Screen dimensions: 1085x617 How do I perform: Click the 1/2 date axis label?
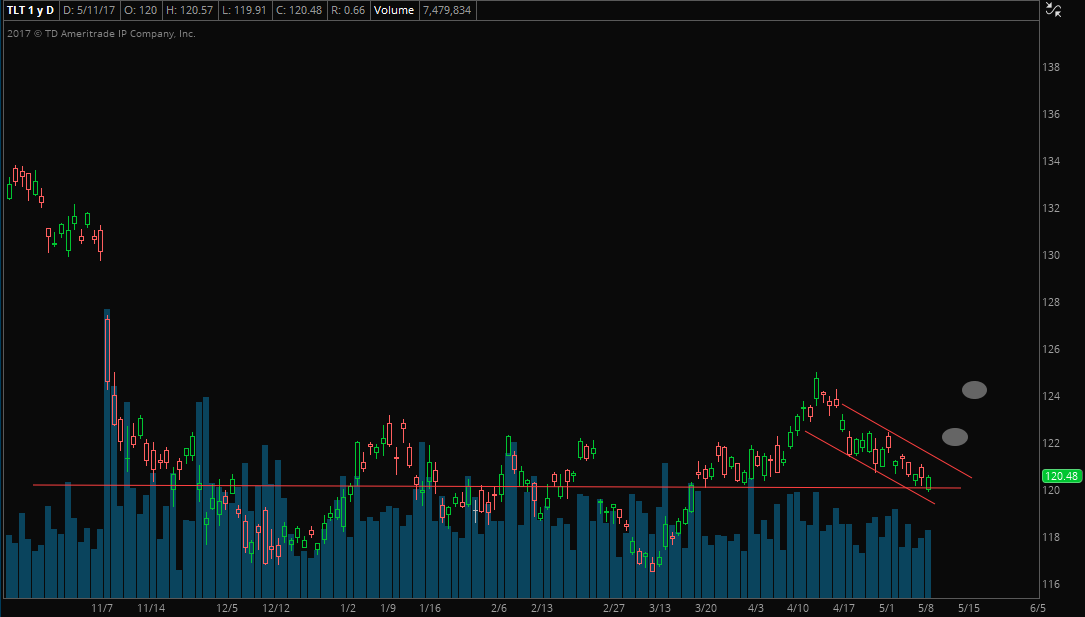[x=348, y=608]
